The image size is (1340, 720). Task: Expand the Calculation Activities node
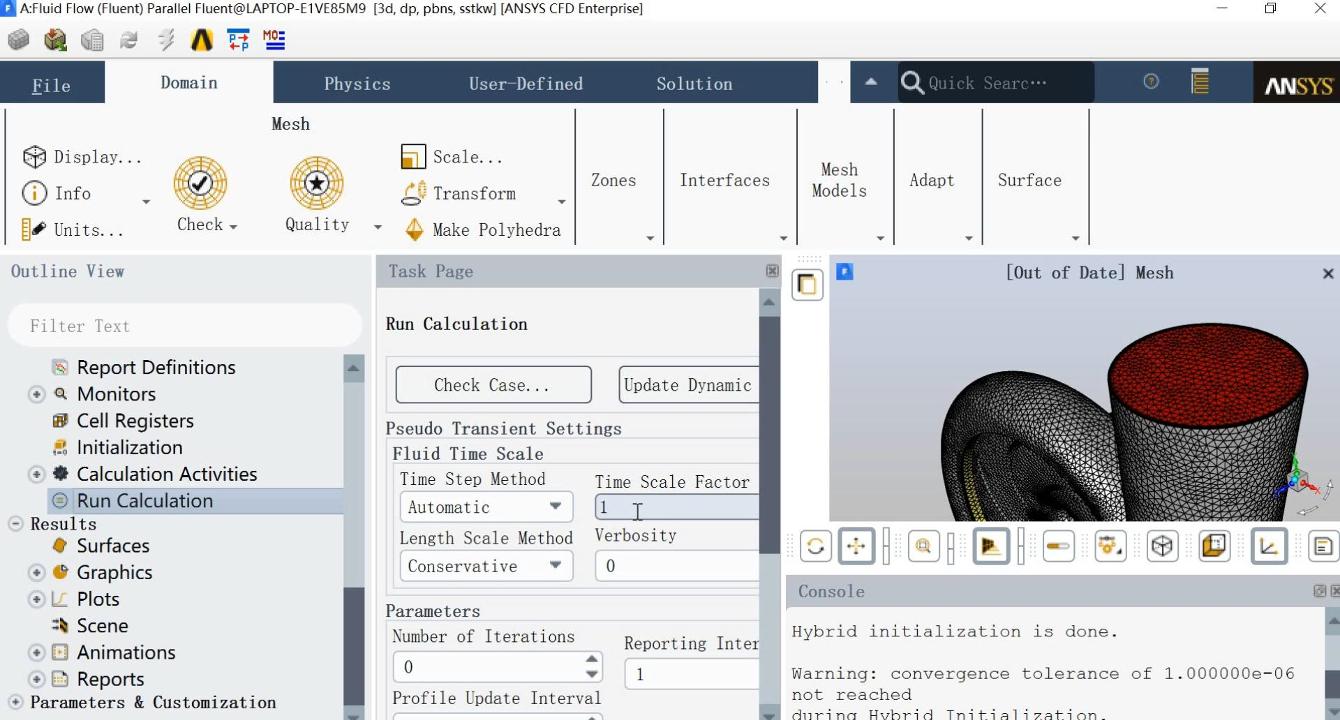37,474
